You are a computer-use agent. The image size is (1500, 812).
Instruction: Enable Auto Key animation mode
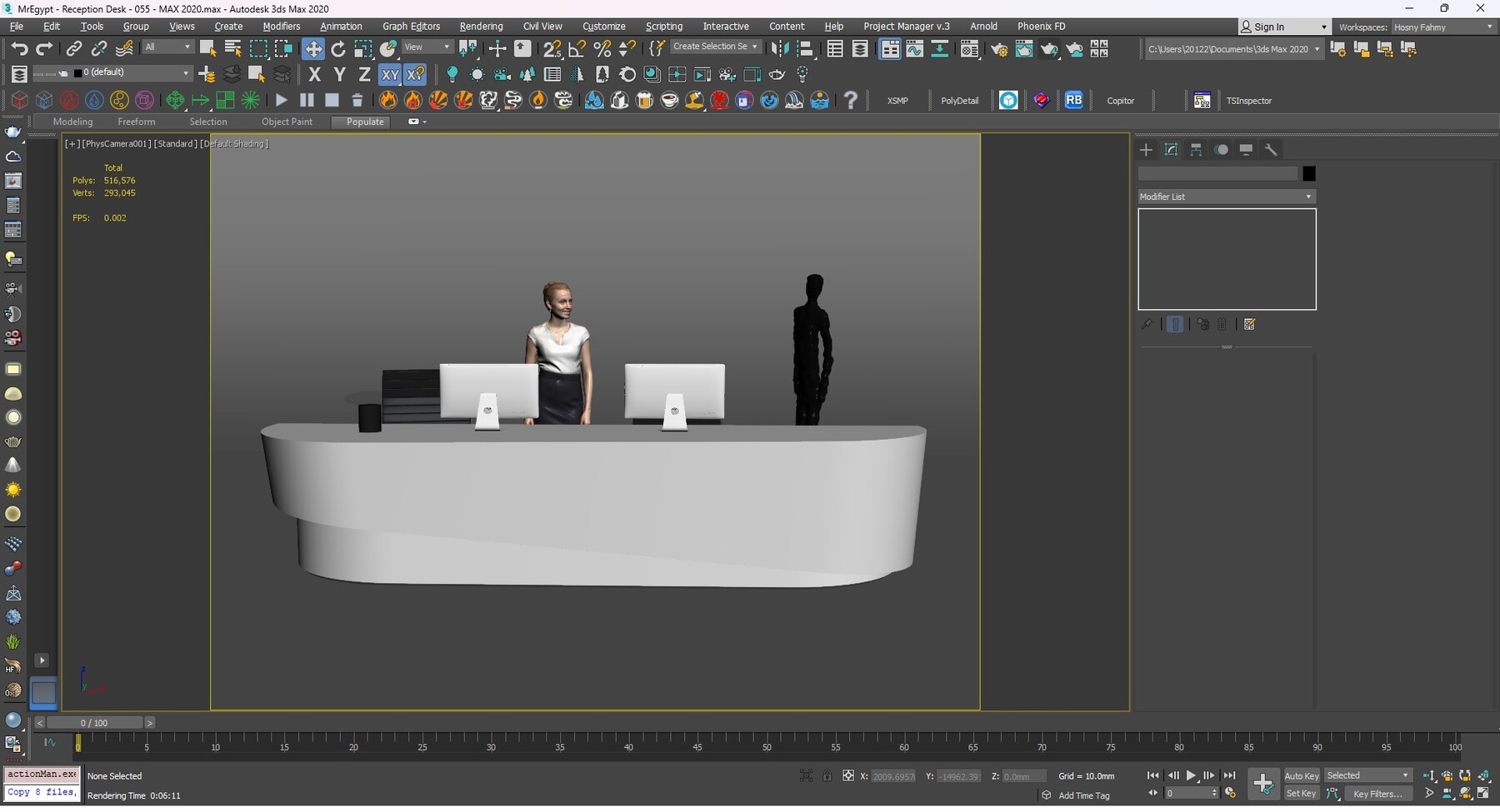[x=1301, y=775]
